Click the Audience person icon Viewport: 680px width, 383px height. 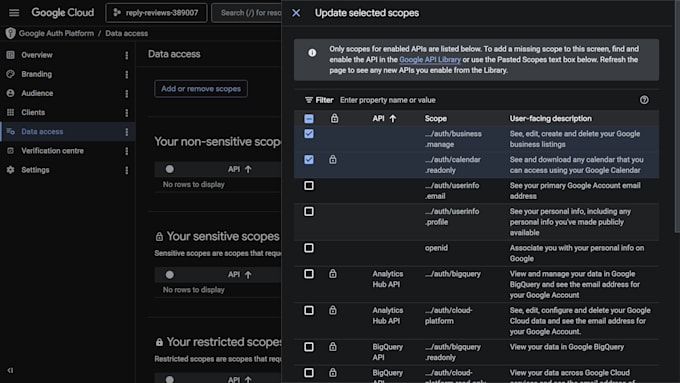pyautogui.click(x=10, y=93)
